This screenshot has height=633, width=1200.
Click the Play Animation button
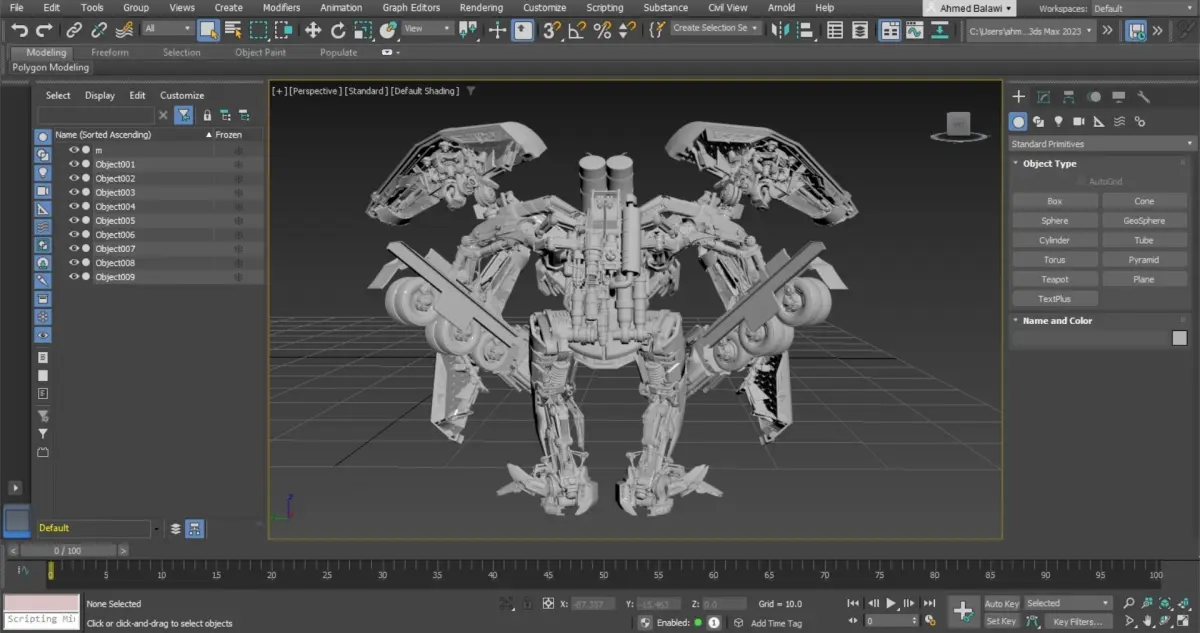[890, 603]
